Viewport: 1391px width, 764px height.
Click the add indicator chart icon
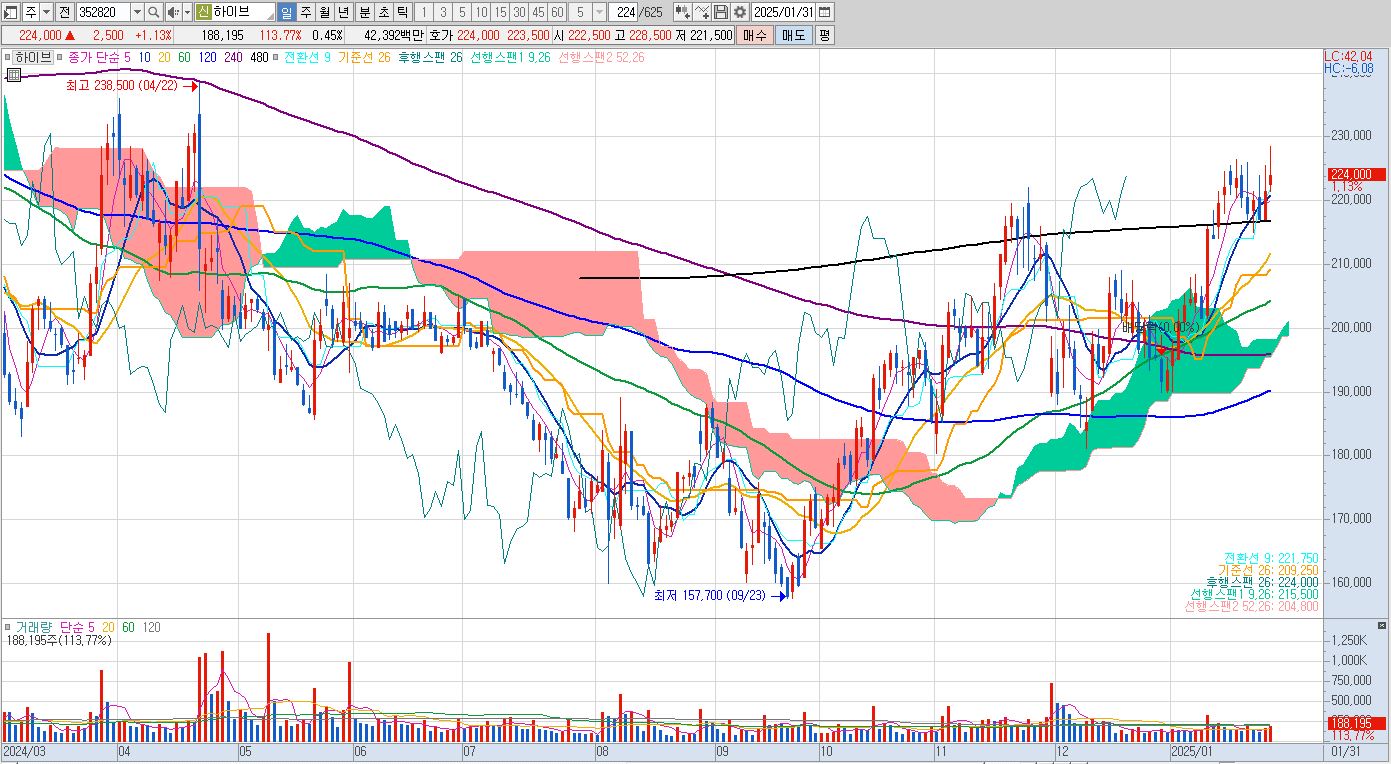(683, 12)
